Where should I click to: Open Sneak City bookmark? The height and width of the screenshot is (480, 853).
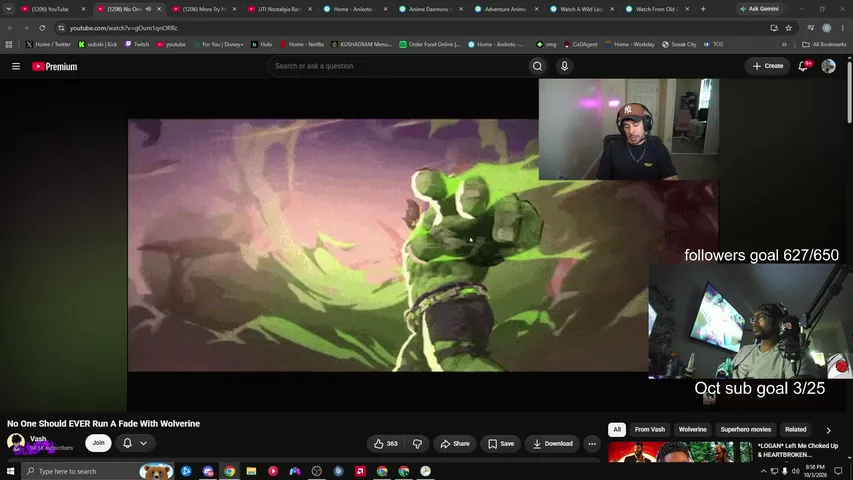(679, 45)
